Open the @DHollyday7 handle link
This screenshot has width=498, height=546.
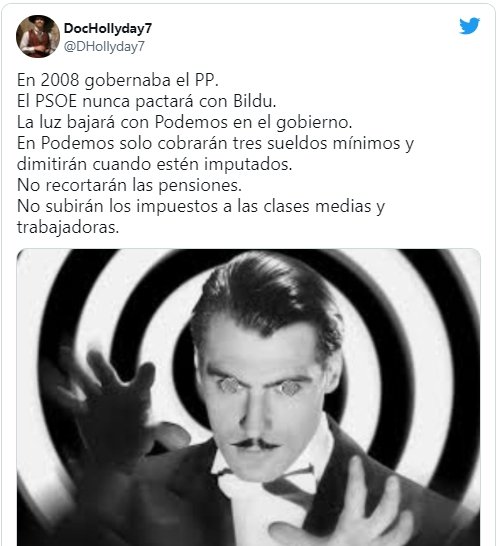coord(104,46)
